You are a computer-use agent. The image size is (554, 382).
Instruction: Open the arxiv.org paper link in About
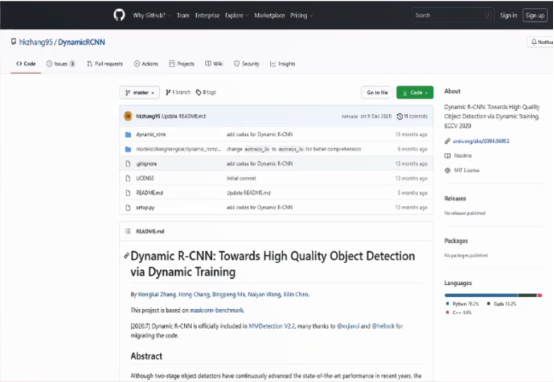pos(481,141)
